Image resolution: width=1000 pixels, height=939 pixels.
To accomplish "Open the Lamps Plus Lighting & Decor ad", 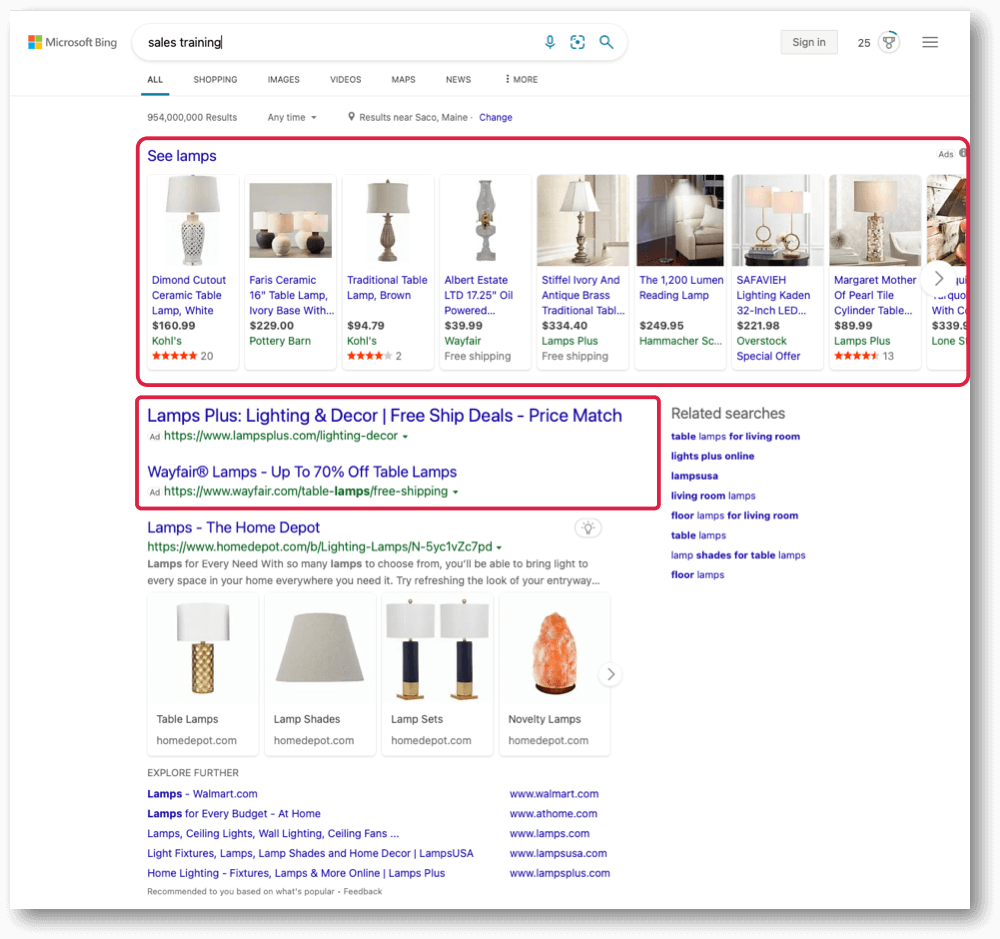I will (385, 415).
